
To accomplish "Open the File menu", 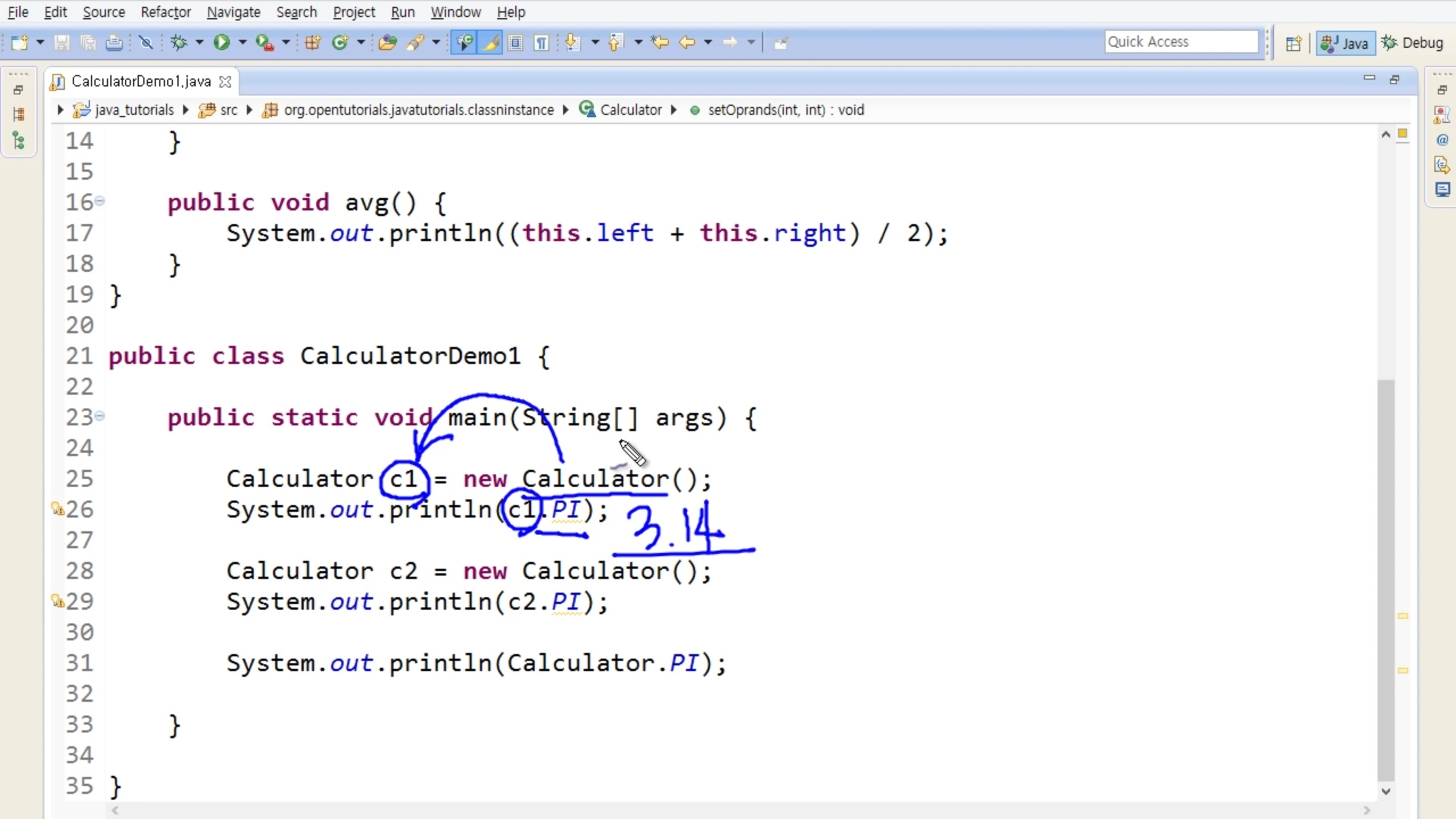I will (18, 12).
